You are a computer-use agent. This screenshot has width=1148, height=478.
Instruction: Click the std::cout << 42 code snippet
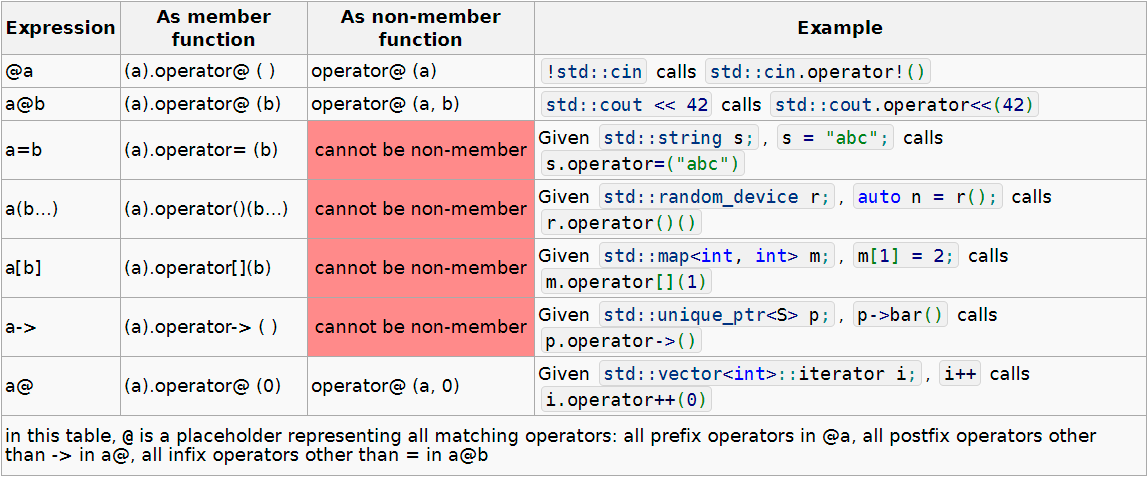626,105
